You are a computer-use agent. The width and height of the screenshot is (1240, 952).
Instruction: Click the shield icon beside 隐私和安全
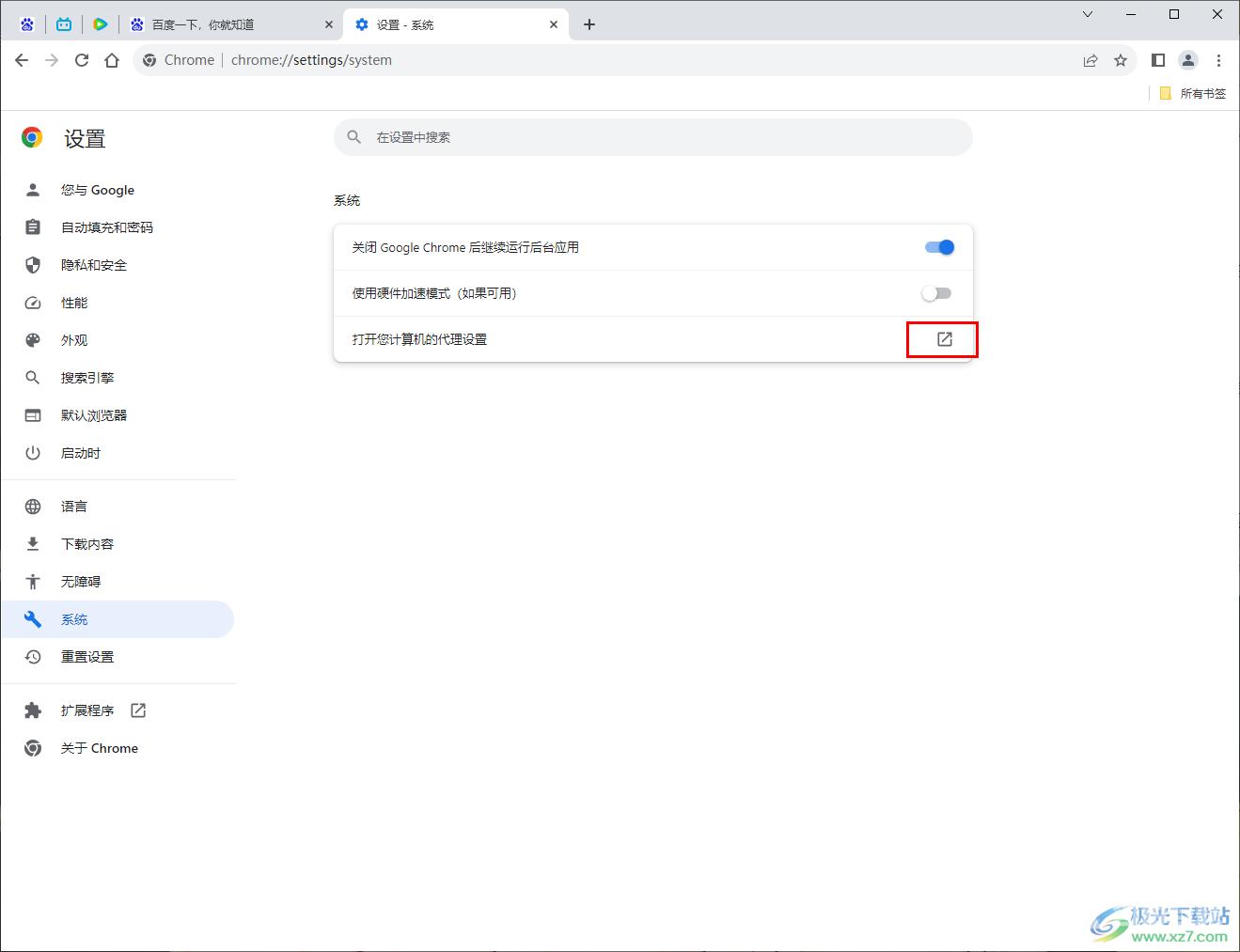pos(33,265)
